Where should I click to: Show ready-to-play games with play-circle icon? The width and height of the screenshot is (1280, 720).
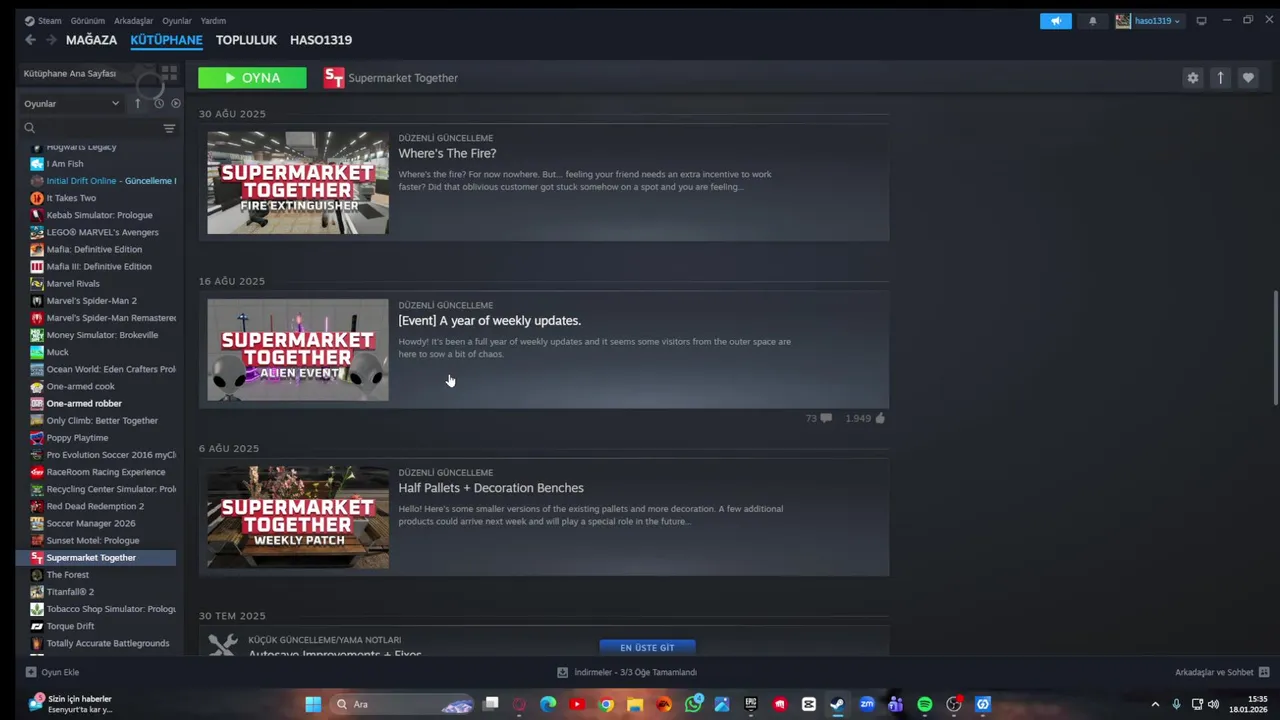176,103
